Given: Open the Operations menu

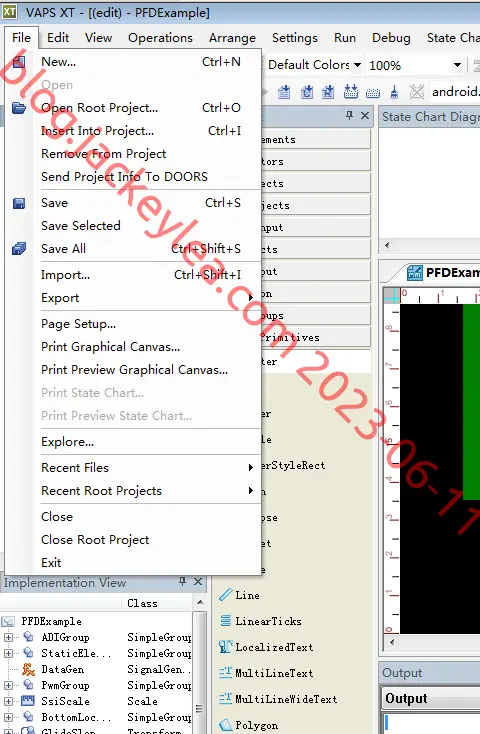Looking at the screenshot, I should (160, 38).
